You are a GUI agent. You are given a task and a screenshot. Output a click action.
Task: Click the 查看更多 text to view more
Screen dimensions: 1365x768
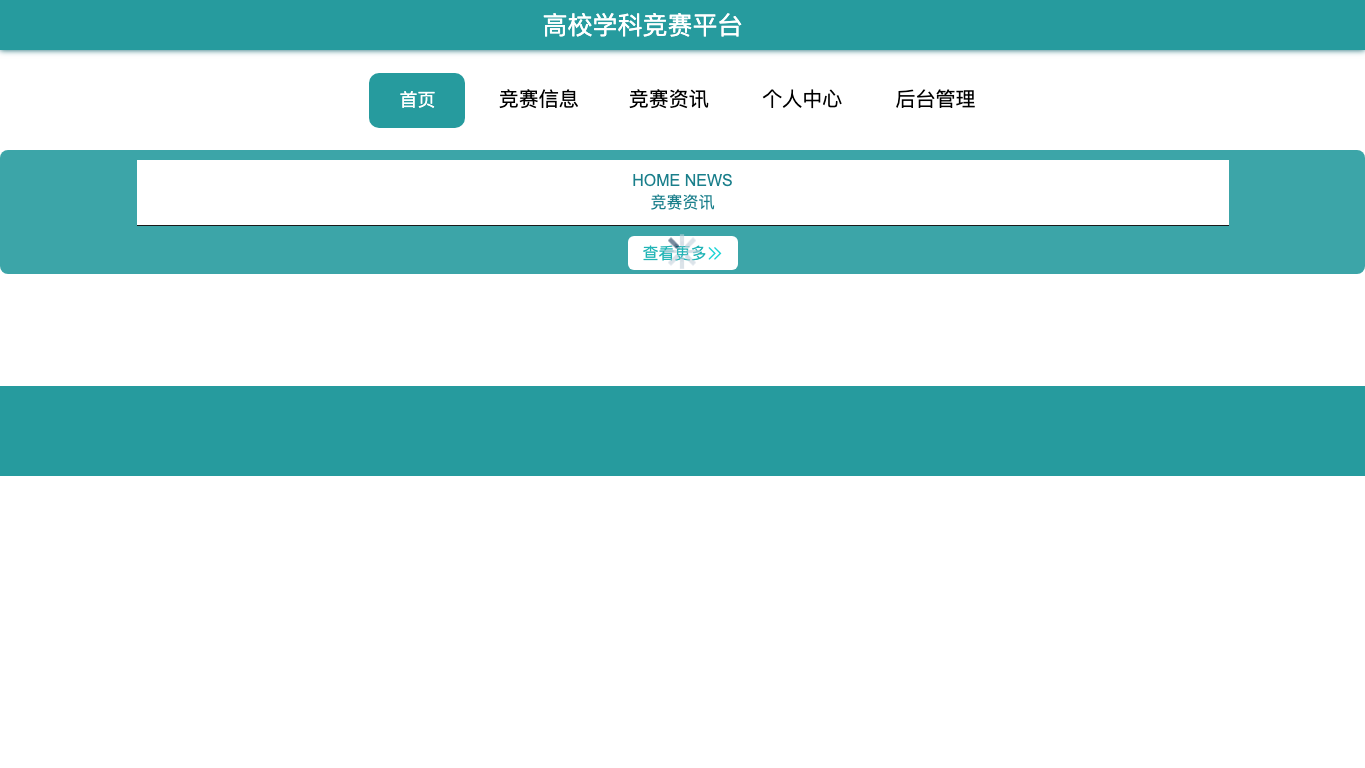tap(674, 254)
